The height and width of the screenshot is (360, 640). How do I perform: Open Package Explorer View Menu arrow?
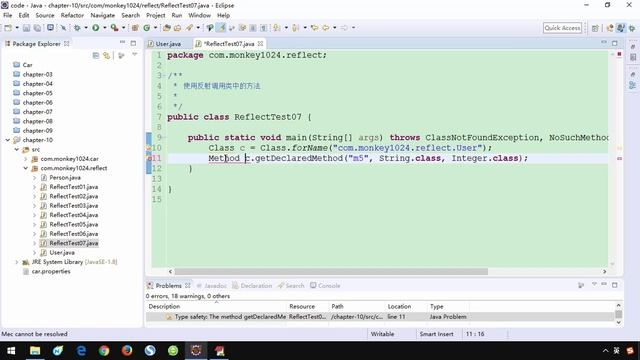click(135, 54)
